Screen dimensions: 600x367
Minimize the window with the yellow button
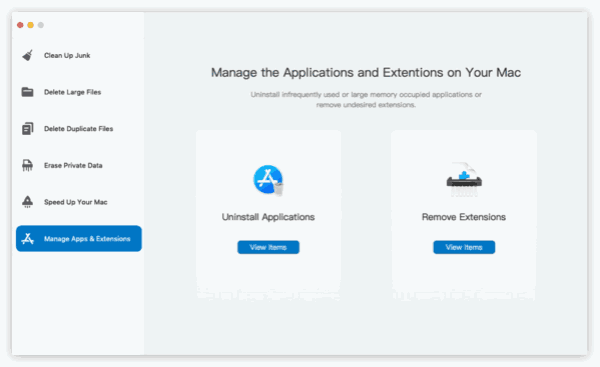point(30,25)
